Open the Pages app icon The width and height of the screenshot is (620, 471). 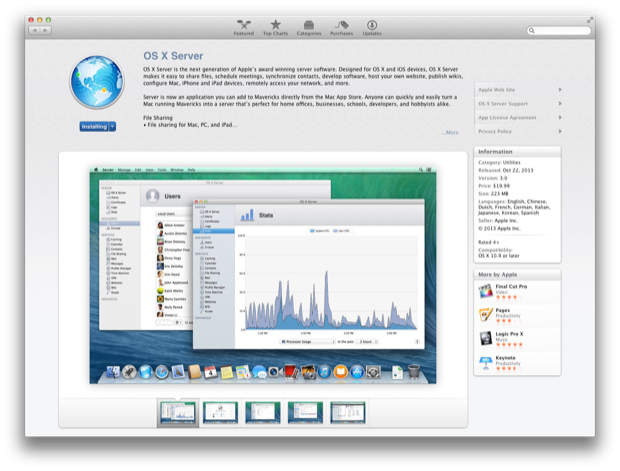pyautogui.click(x=485, y=315)
